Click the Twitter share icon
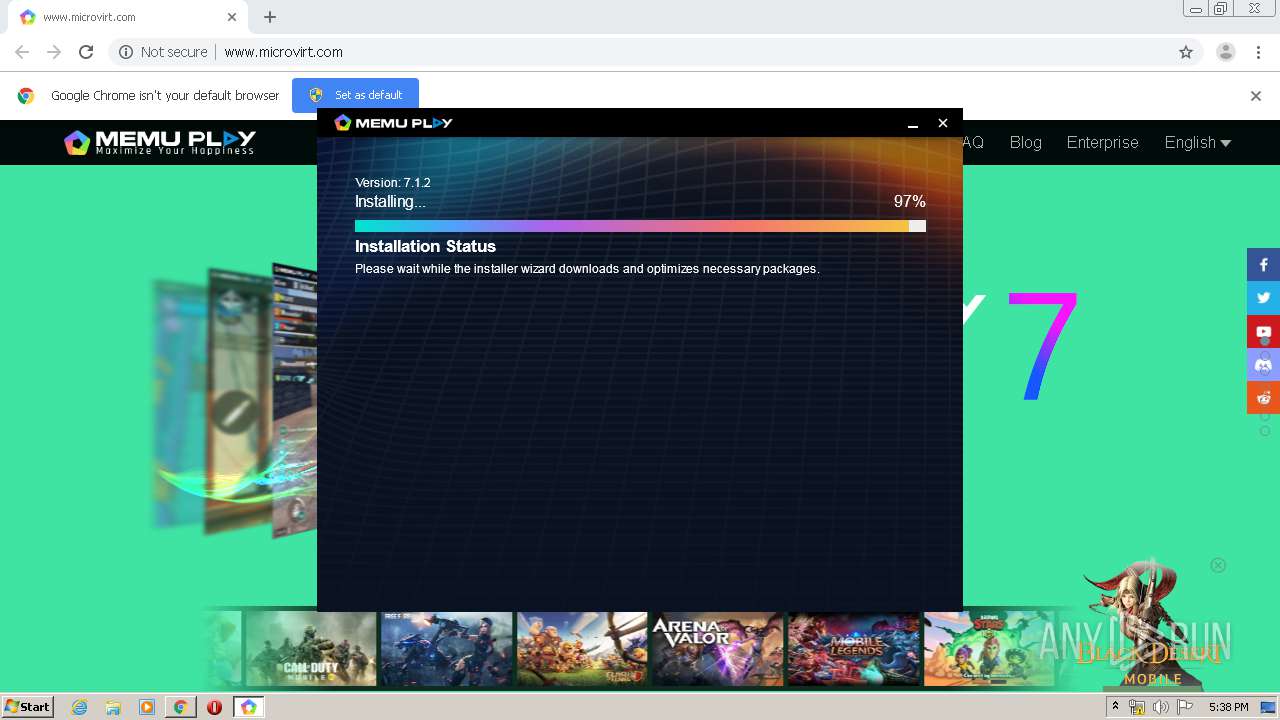This screenshot has height=720, width=1280. coord(1263,298)
